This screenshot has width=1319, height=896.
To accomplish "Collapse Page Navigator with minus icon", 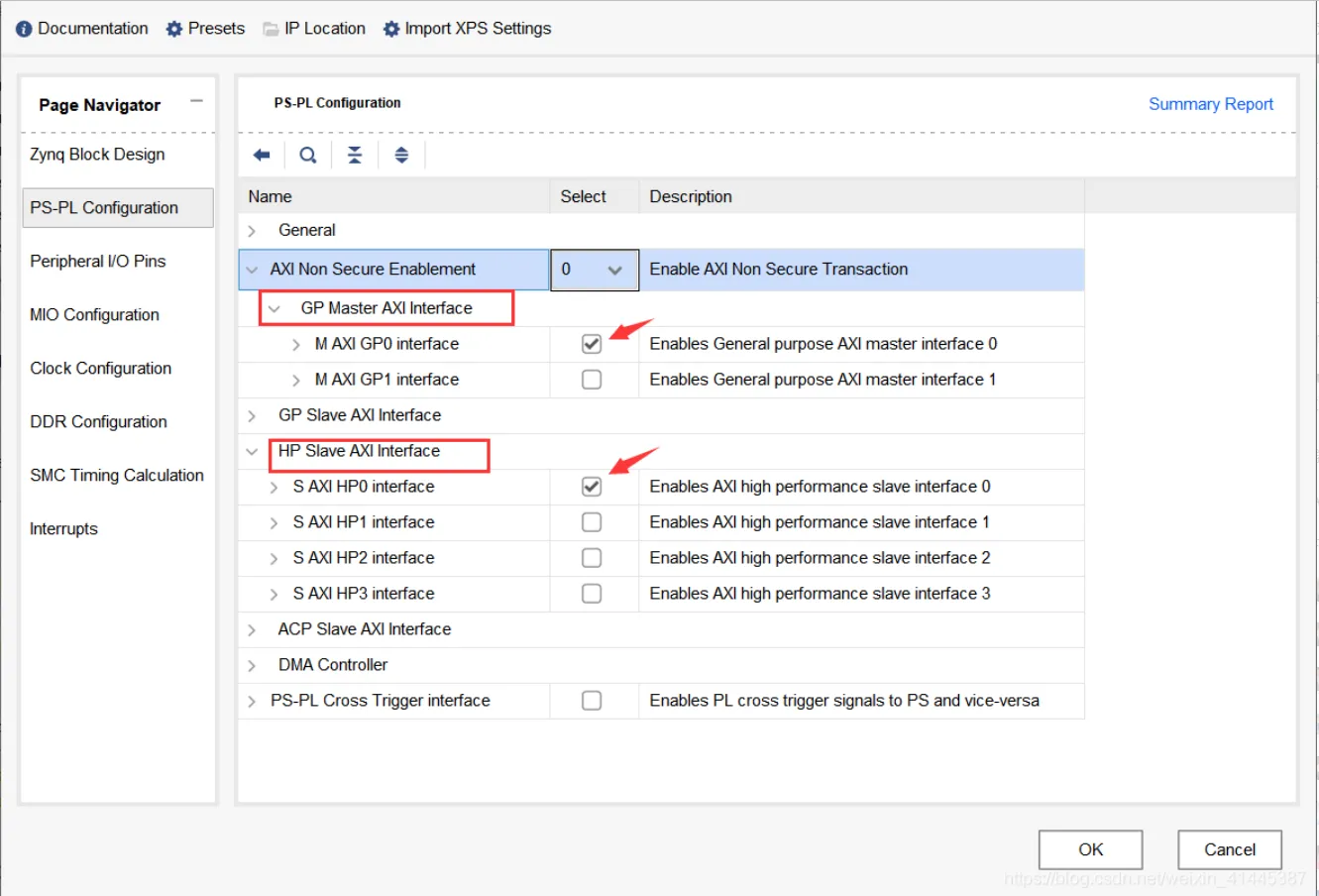I will 196,101.
